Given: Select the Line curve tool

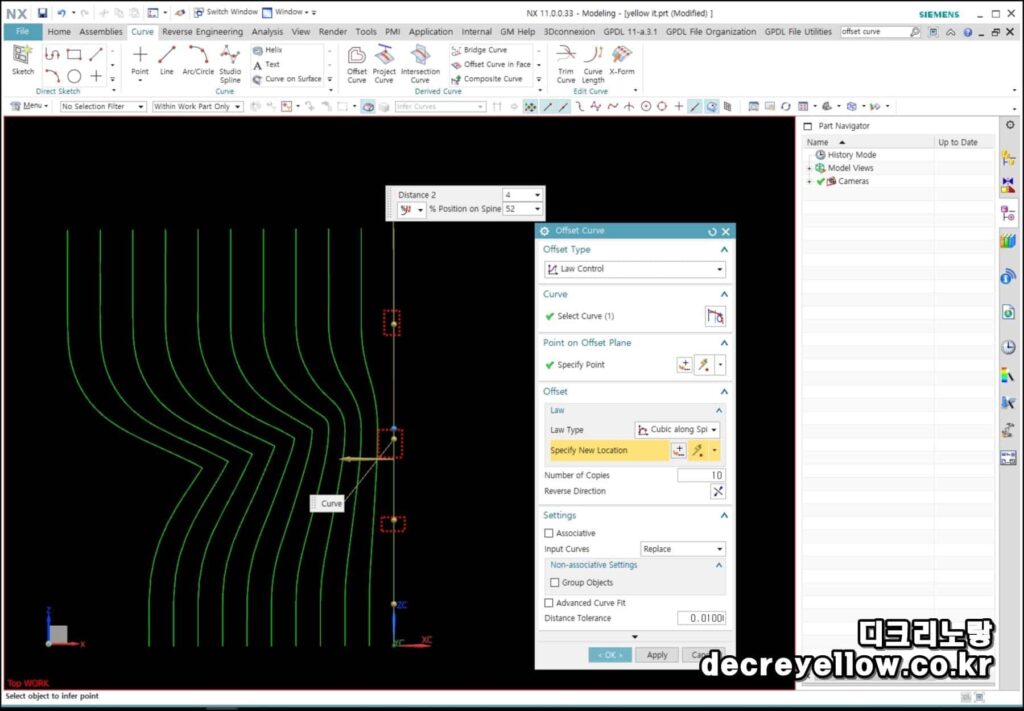Looking at the screenshot, I should coord(167,61).
